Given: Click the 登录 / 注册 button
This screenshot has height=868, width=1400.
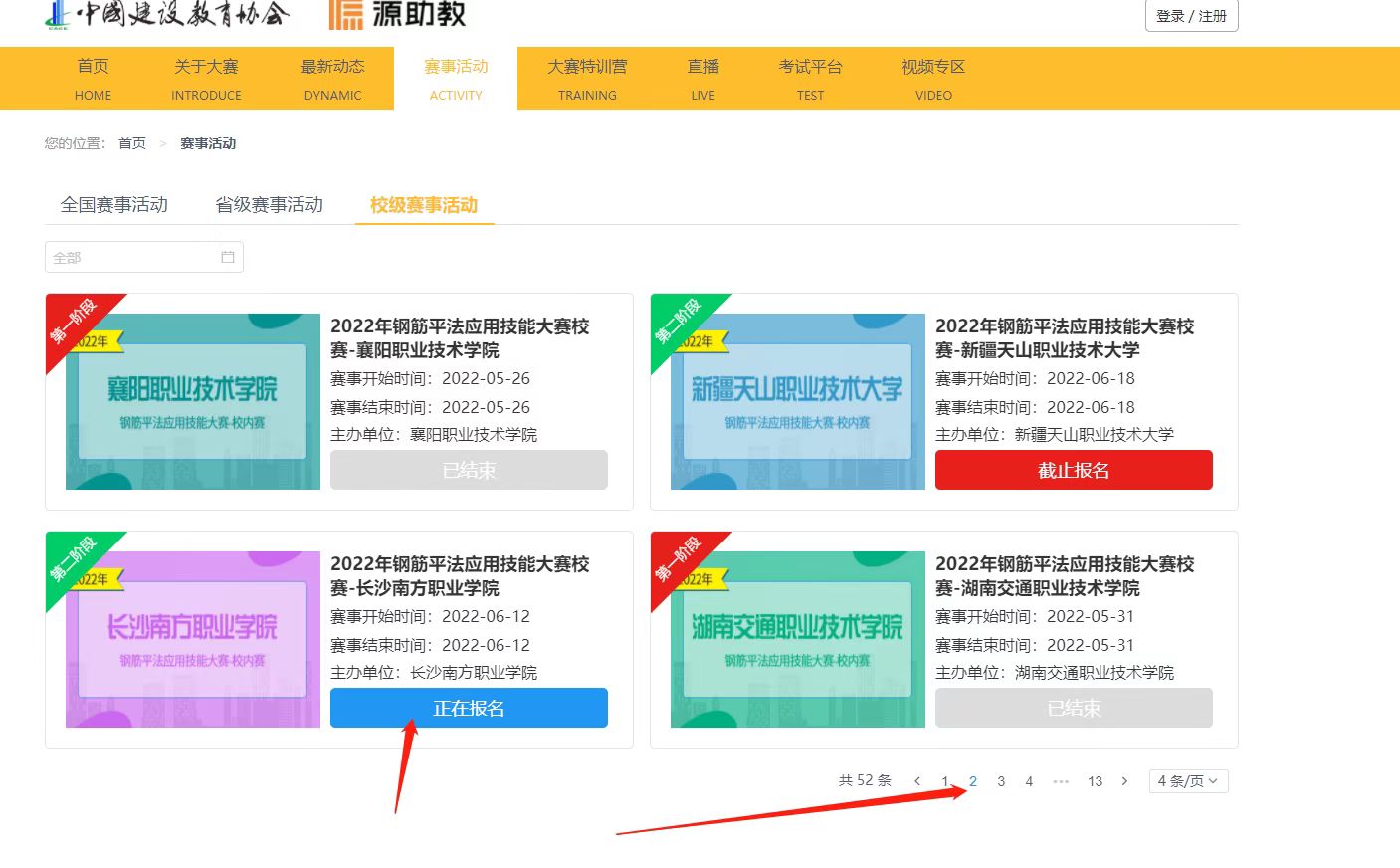Looking at the screenshot, I should pos(1191,16).
